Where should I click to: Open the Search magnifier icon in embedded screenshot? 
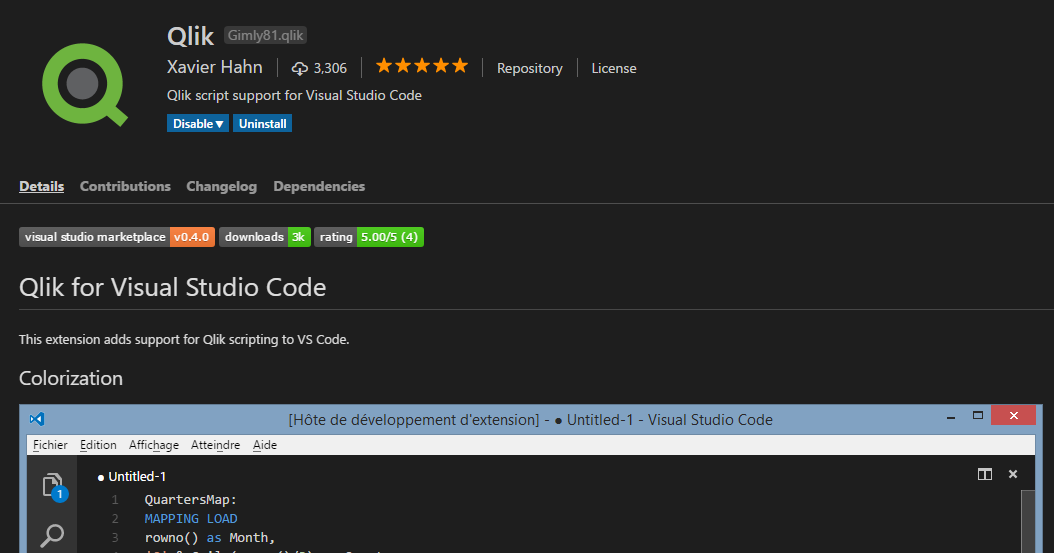(52, 536)
